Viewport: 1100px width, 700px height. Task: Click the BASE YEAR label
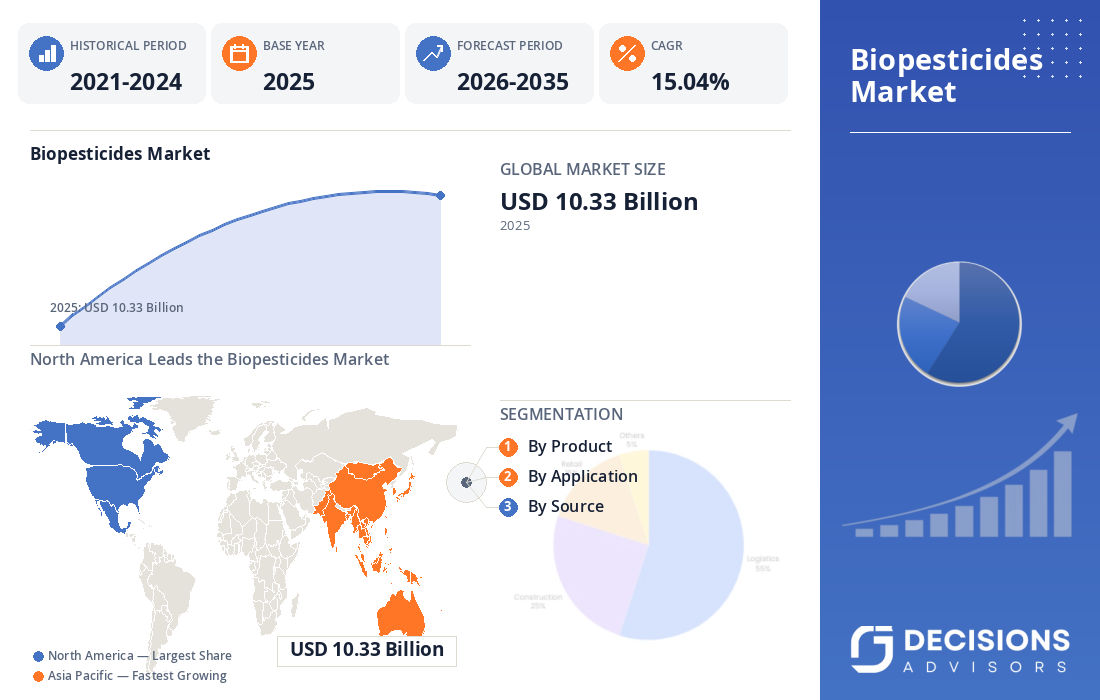(x=293, y=46)
